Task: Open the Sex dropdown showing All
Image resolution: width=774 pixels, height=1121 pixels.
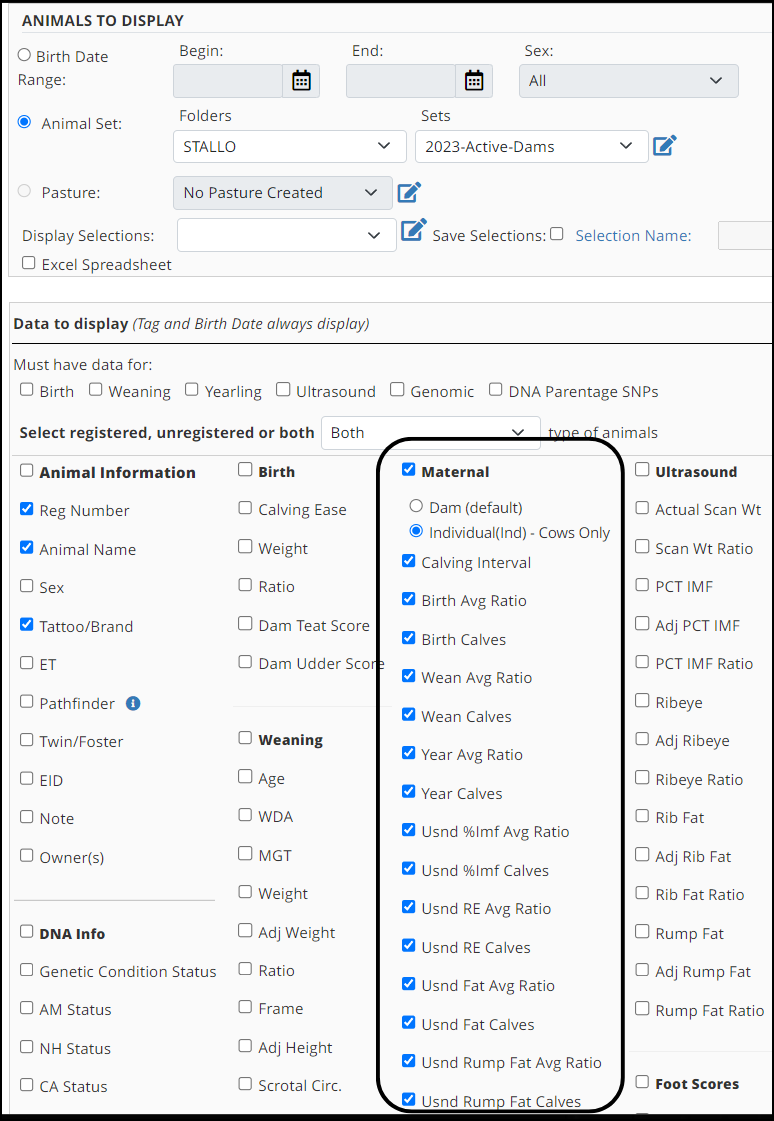Action: point(629,81)
